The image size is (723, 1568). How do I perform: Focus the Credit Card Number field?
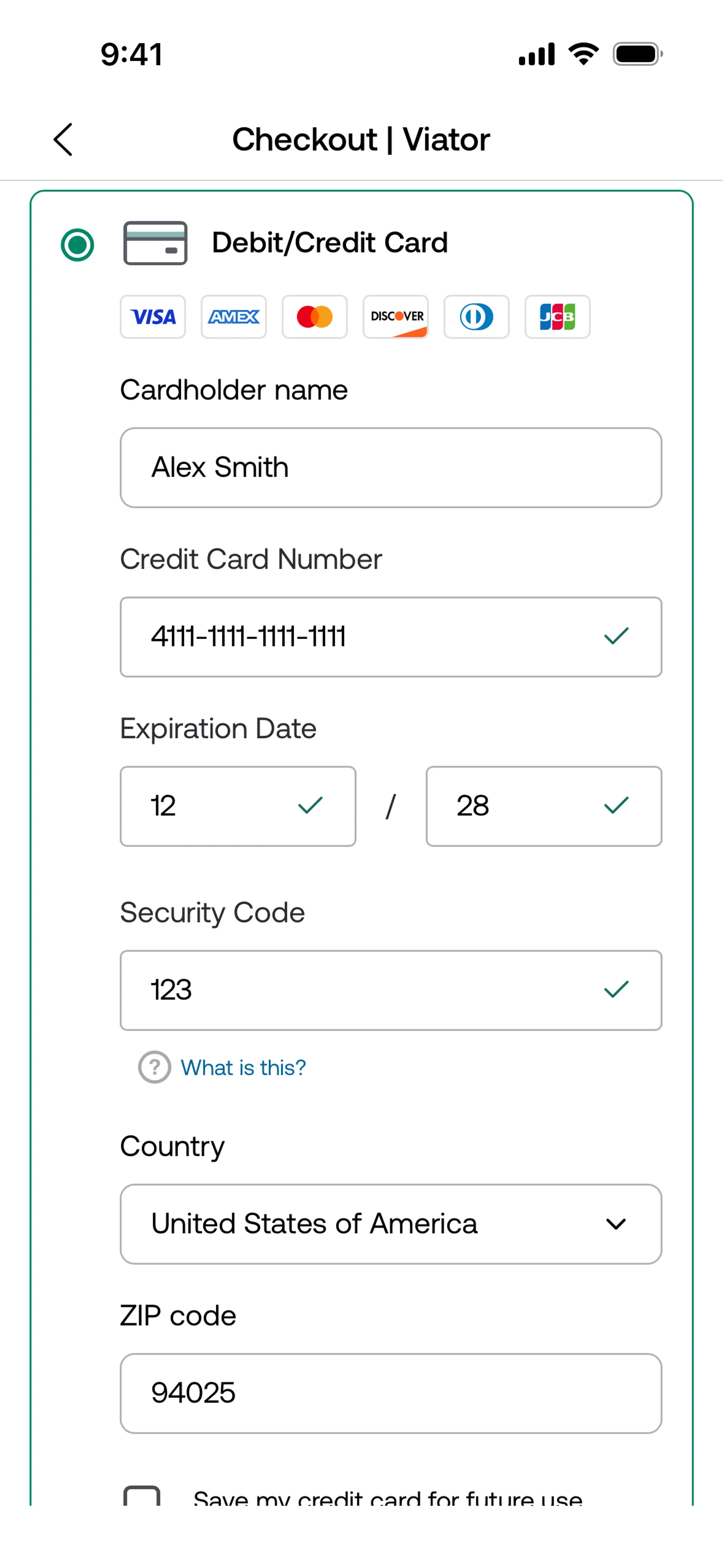(x=365, y=637)
